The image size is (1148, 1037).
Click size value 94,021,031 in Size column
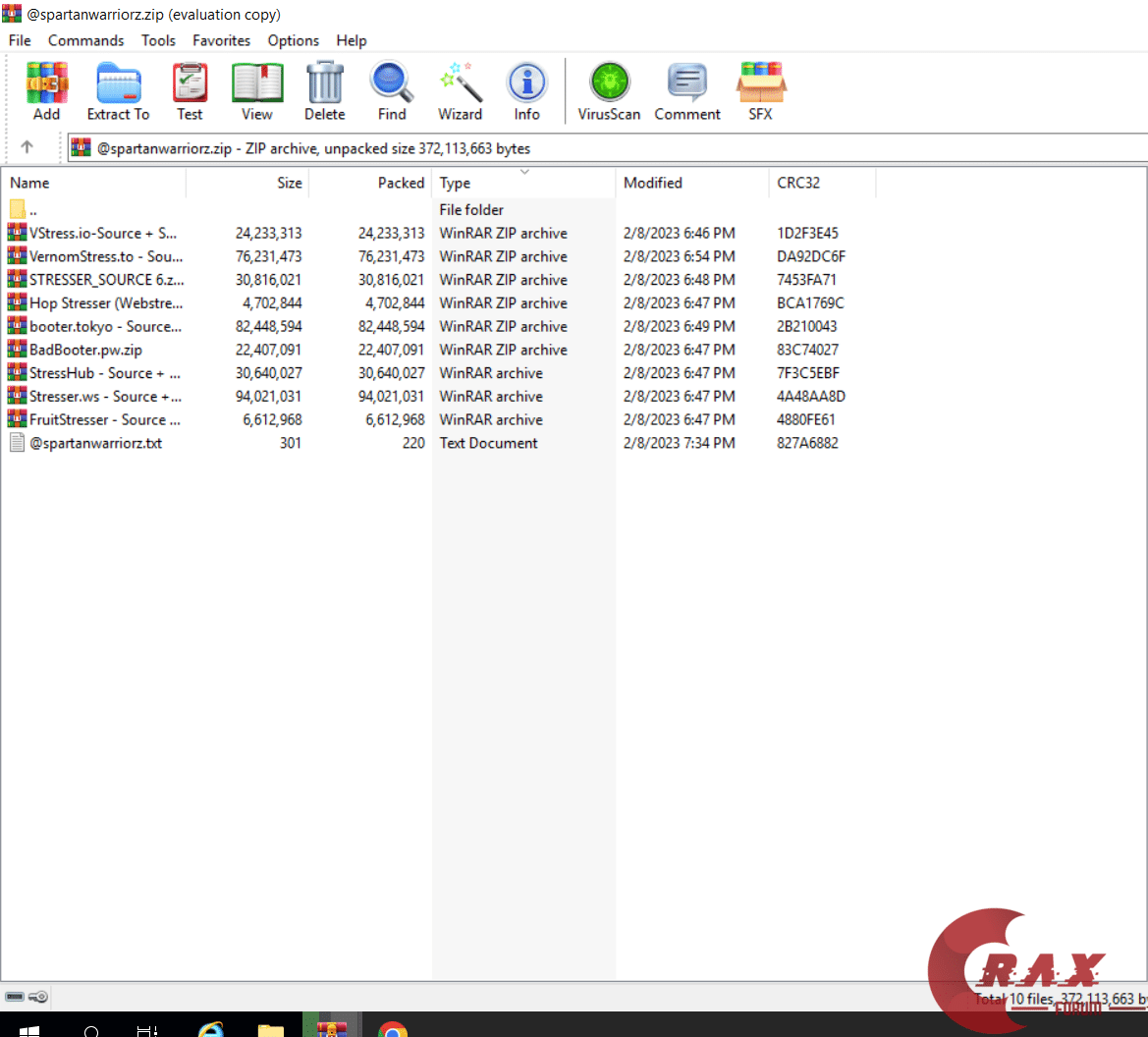click(269, 397)
